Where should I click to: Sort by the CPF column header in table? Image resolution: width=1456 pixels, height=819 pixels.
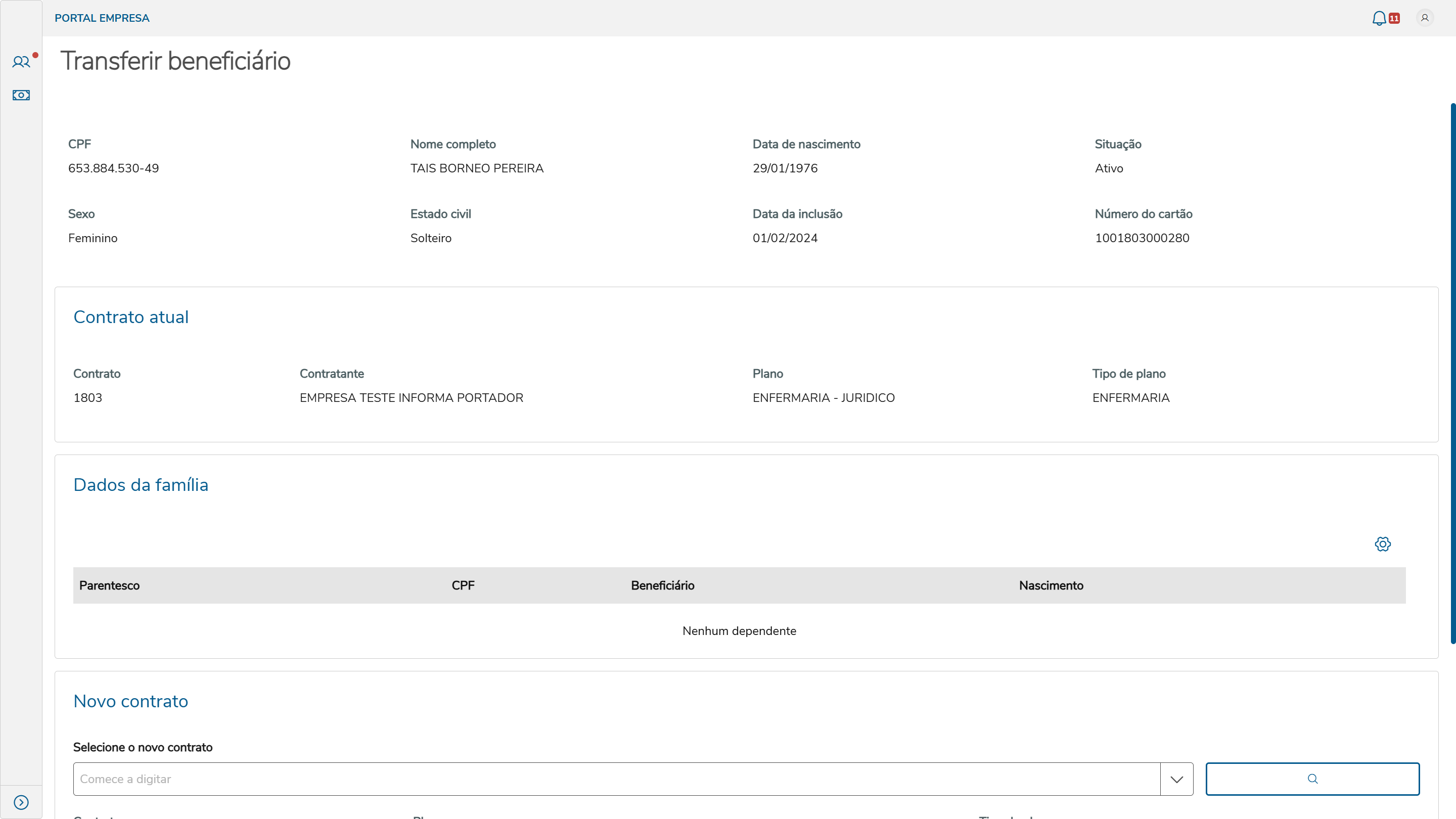pyautogui.click(x=463, y=585)
